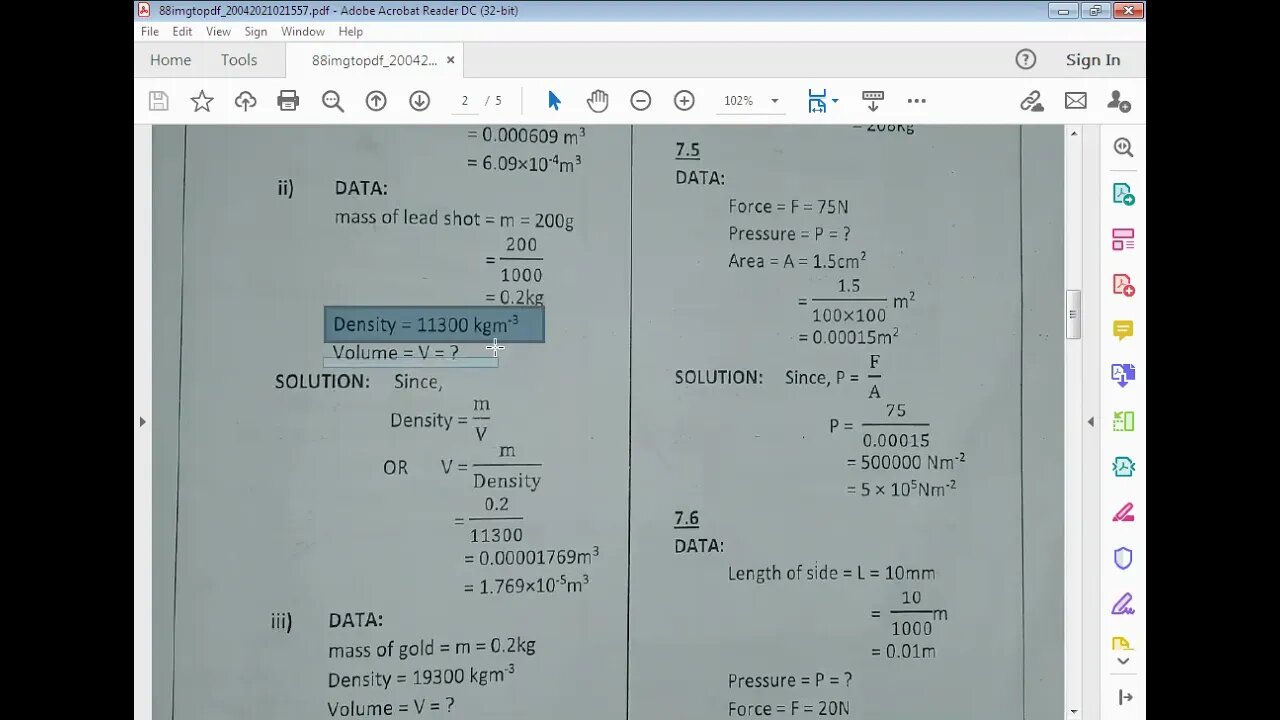Click the text 'Length of side = L = 10mm'
Viewport: 1280px width, 720px height.
pyautogui.click(x=831, y=573)
